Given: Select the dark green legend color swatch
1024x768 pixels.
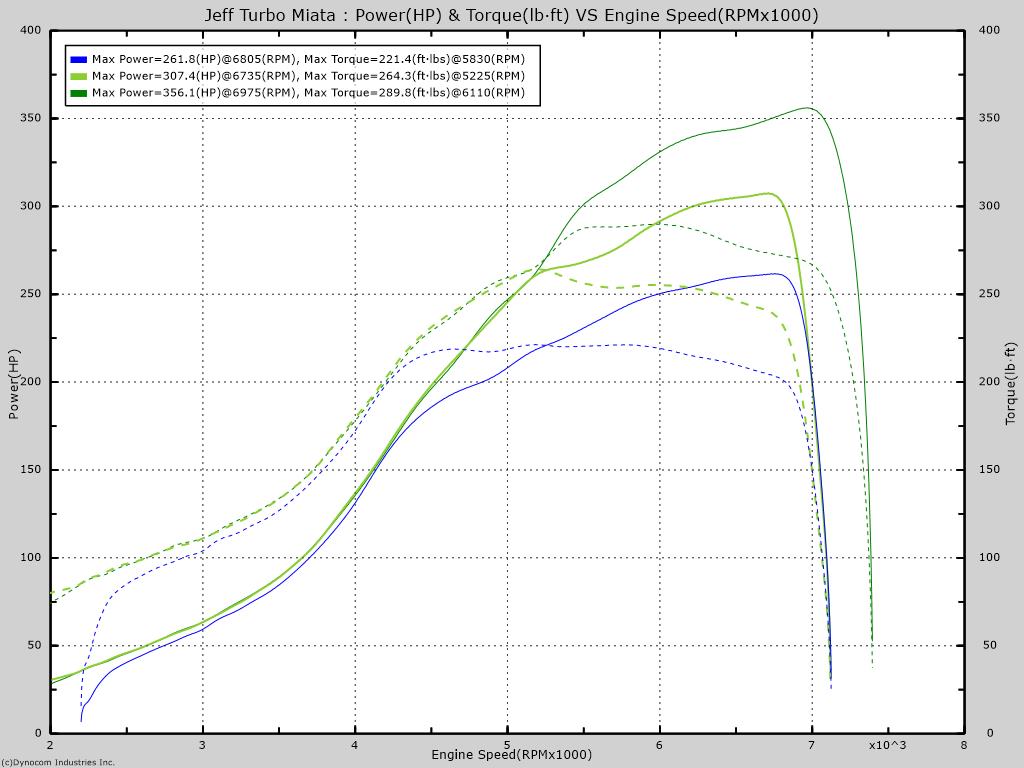Looking at the screenshot, I should tap(79, 93).
